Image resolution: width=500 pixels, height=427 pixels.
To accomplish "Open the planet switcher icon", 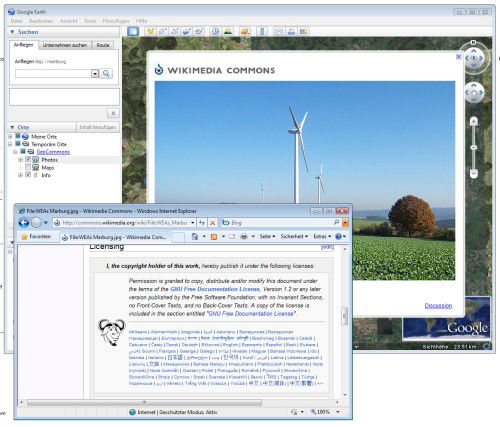I will (x=245, y=31).
